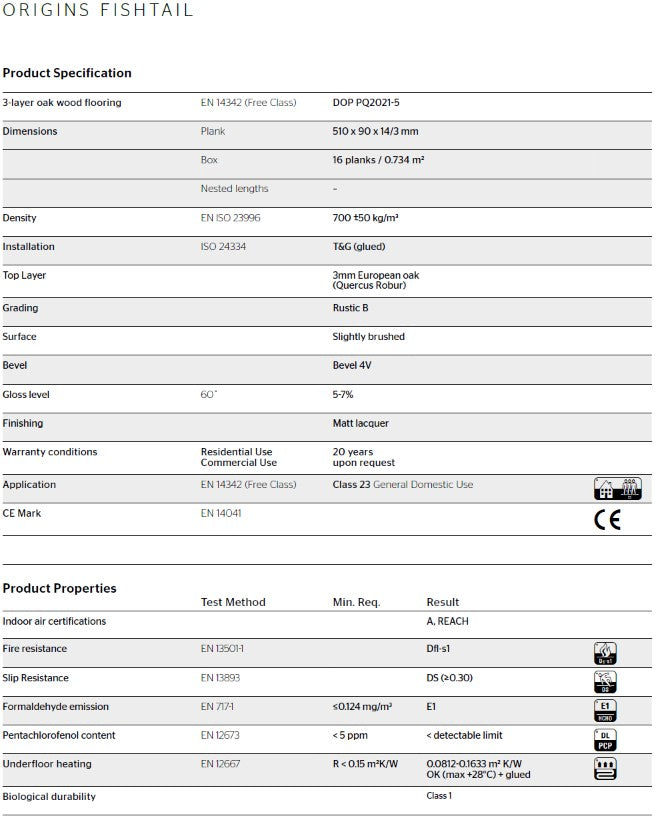Click the EN 14041 CE Mark standard
Screen dimensions: 657x826
(x=221, y=513)
